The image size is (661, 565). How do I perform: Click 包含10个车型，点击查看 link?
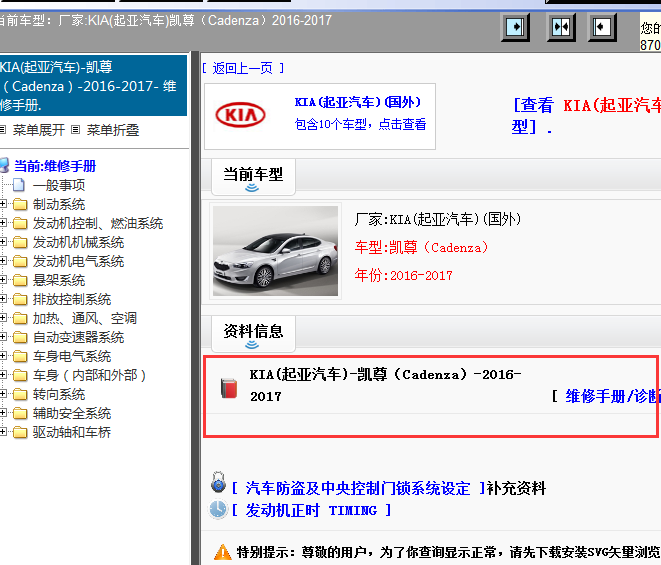(360, 124)
